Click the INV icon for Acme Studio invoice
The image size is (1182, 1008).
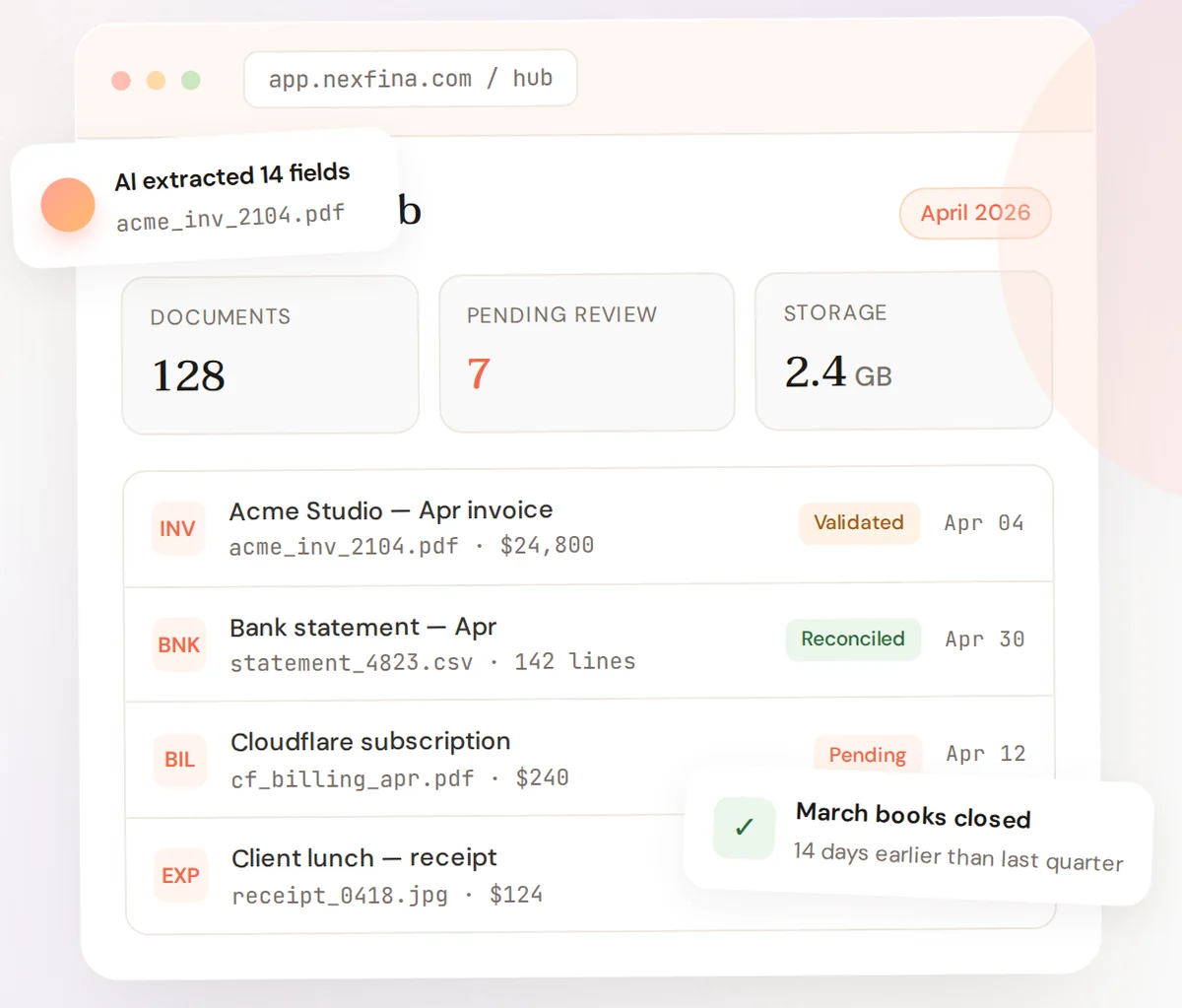(x=177, y=528)
